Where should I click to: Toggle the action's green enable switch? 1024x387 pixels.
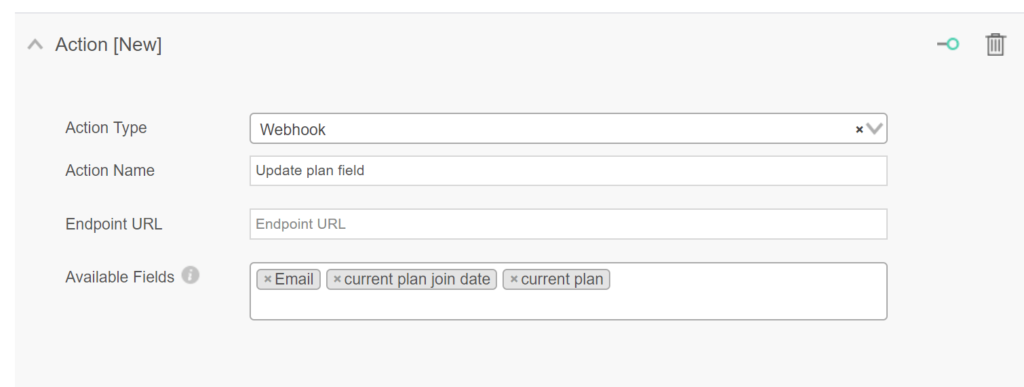click(x=948, y=44)
